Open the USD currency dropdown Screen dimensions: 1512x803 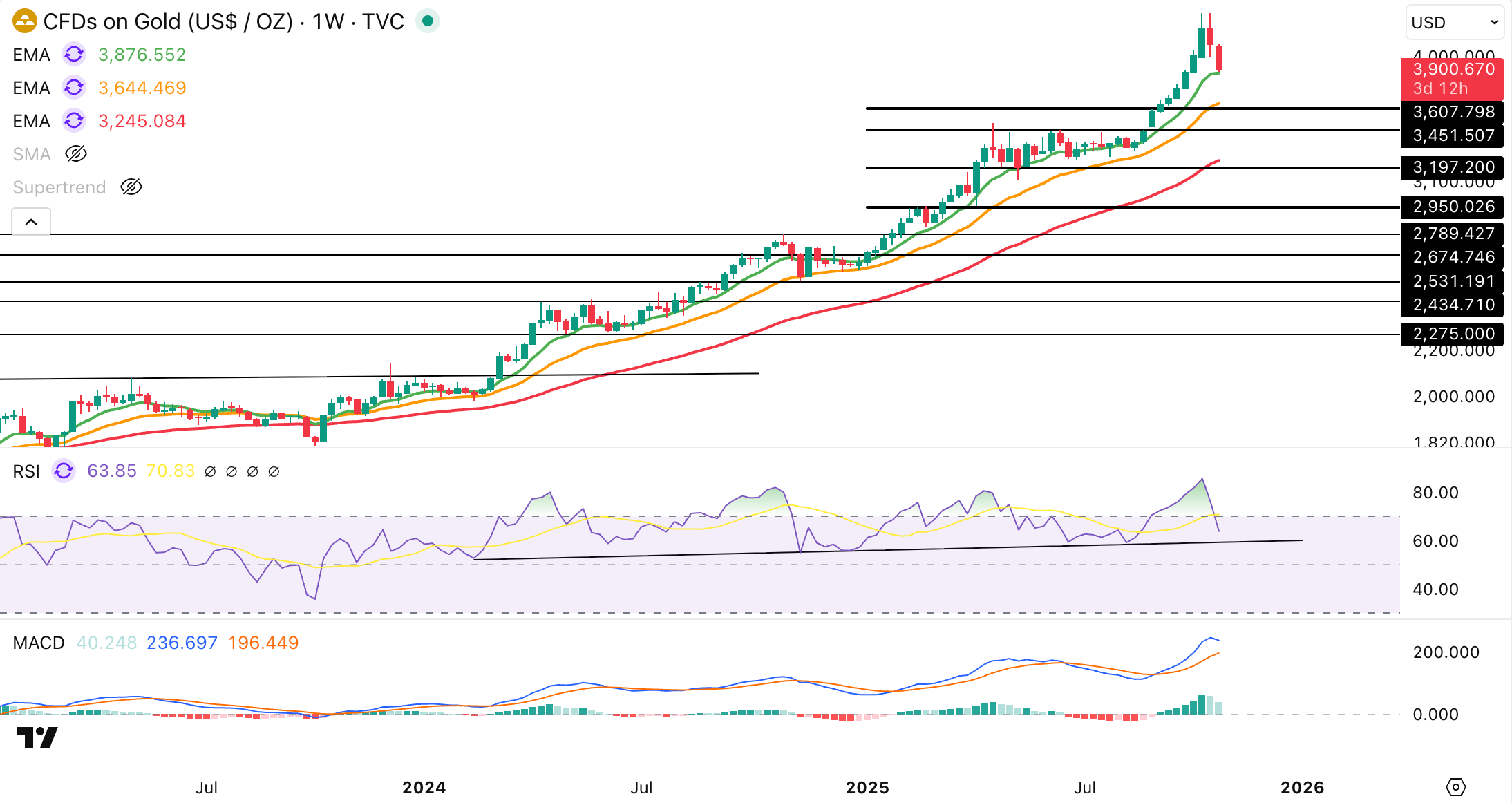click(x=1454, y=22)
